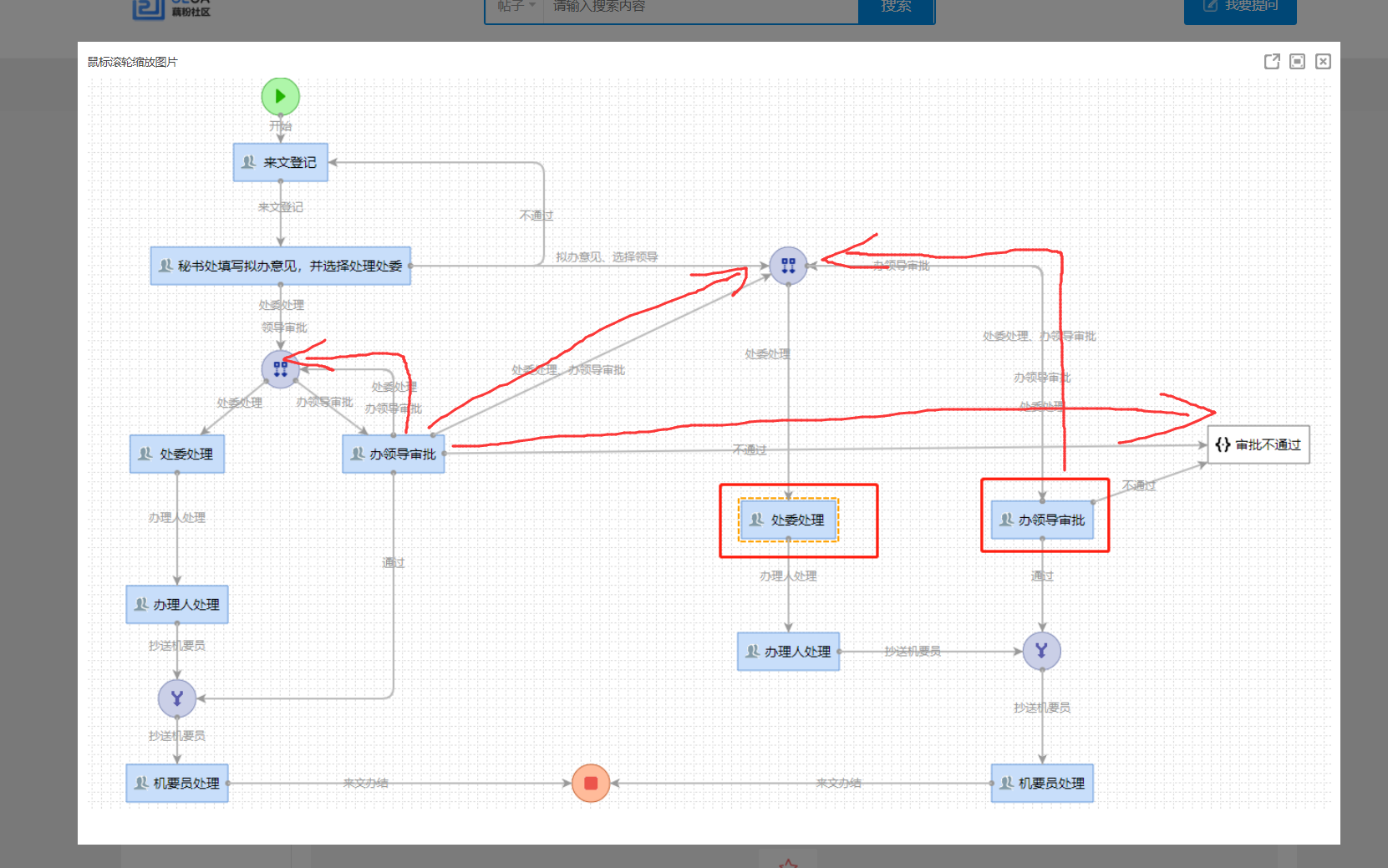This screenshot has width=1388, height=868.
Task: Select the 秘书处填写拟办意见 task node
Action: tap(280, 266)
